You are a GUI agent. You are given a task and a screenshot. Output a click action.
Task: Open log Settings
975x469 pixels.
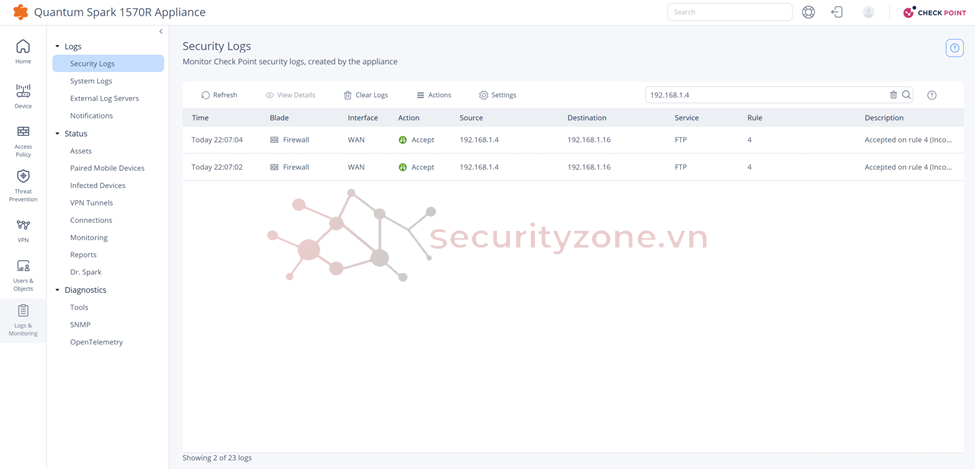[497, 95]
